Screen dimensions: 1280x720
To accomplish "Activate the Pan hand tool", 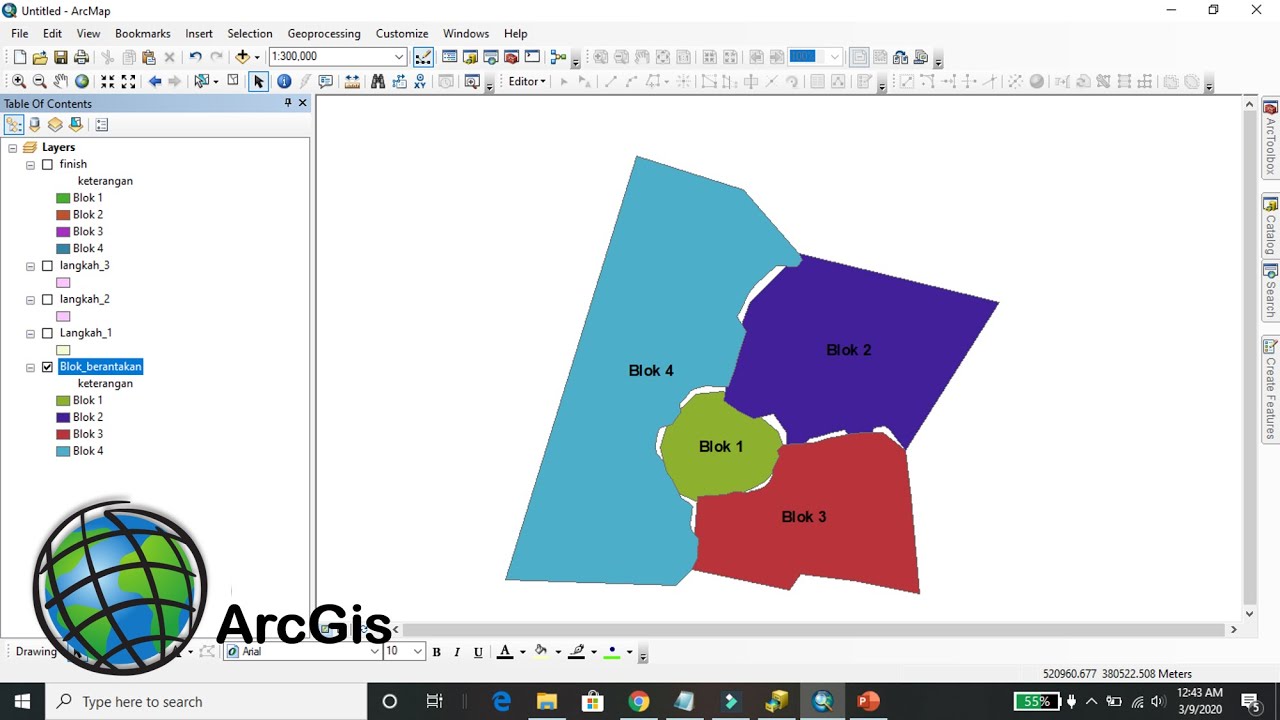I will click(61, 82).
